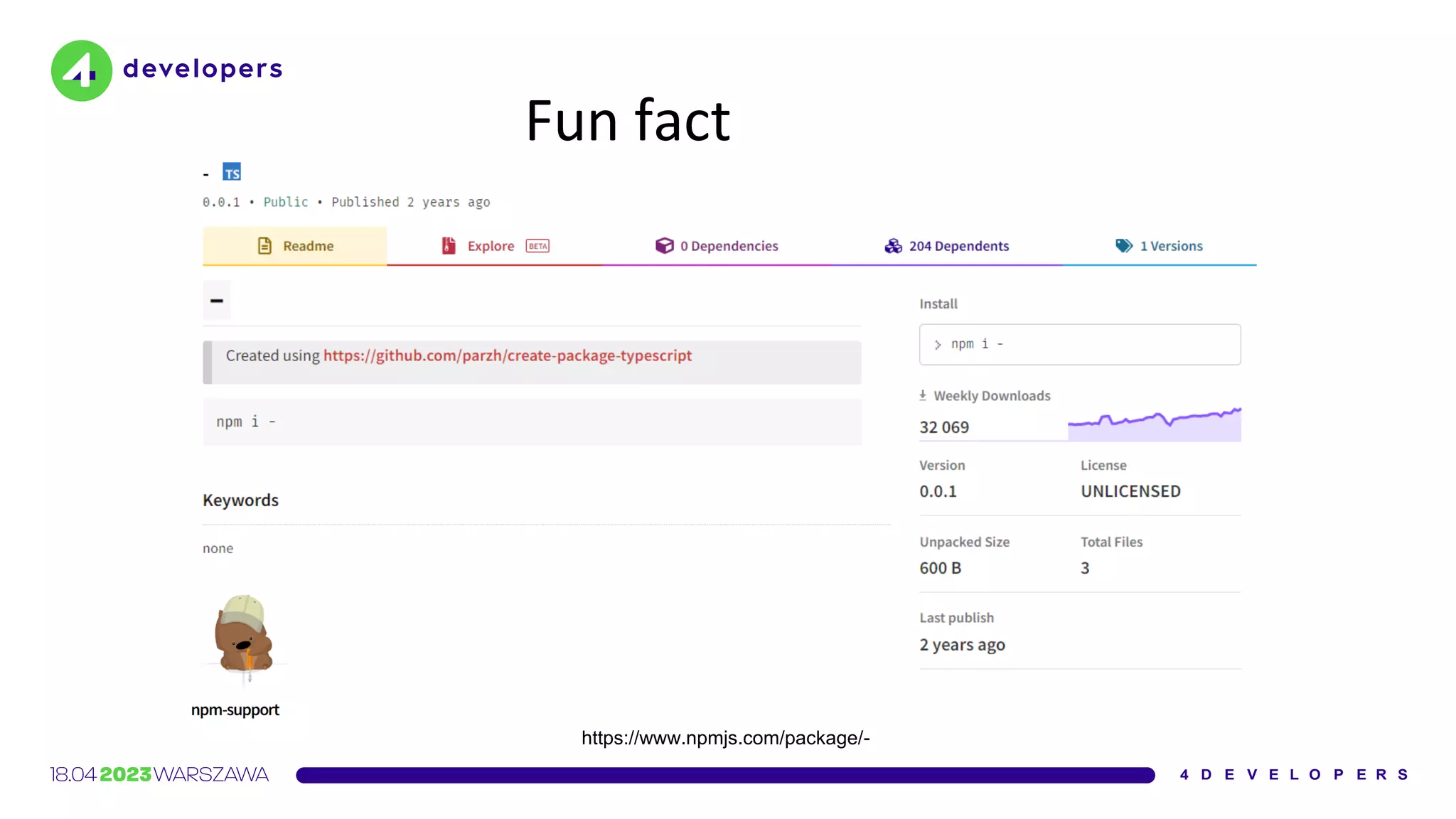Open the Readme tab

point(294,246)
